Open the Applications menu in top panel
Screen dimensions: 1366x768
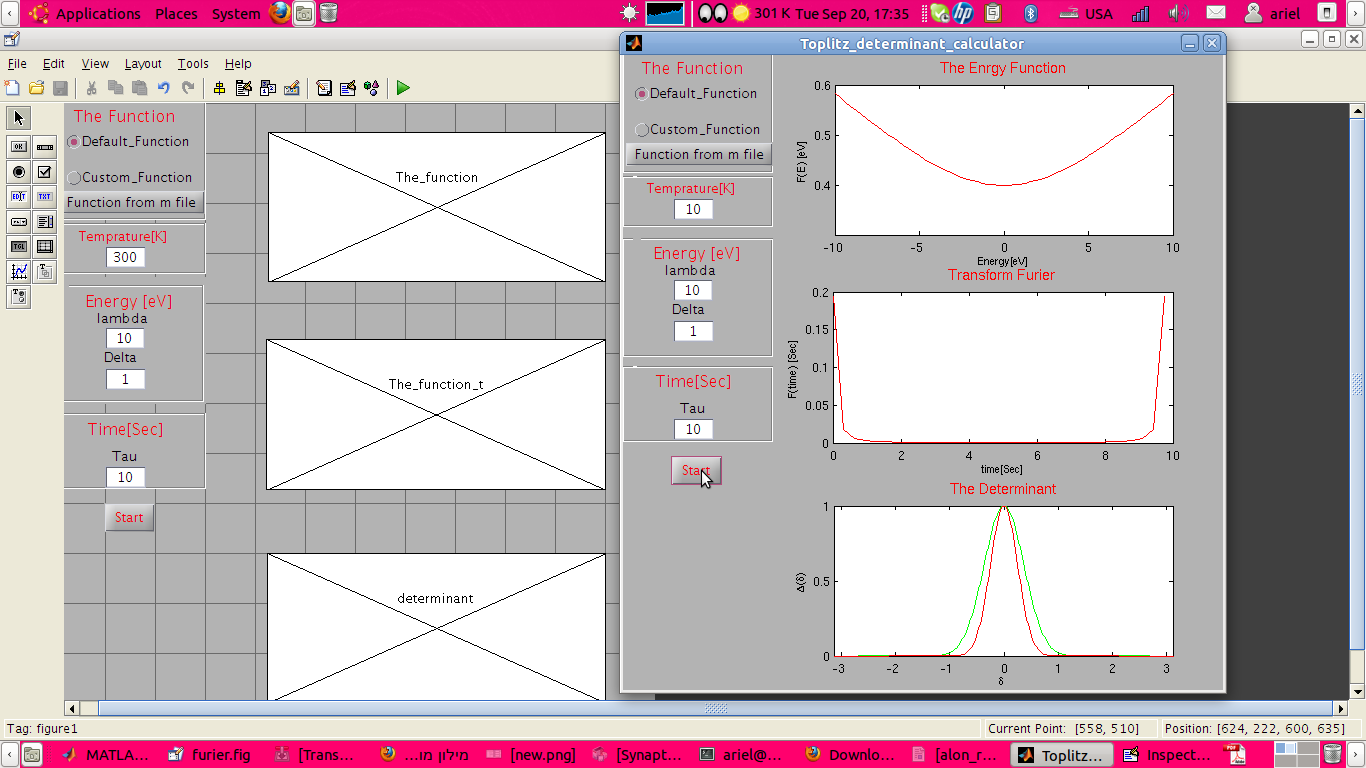point(98,14)
